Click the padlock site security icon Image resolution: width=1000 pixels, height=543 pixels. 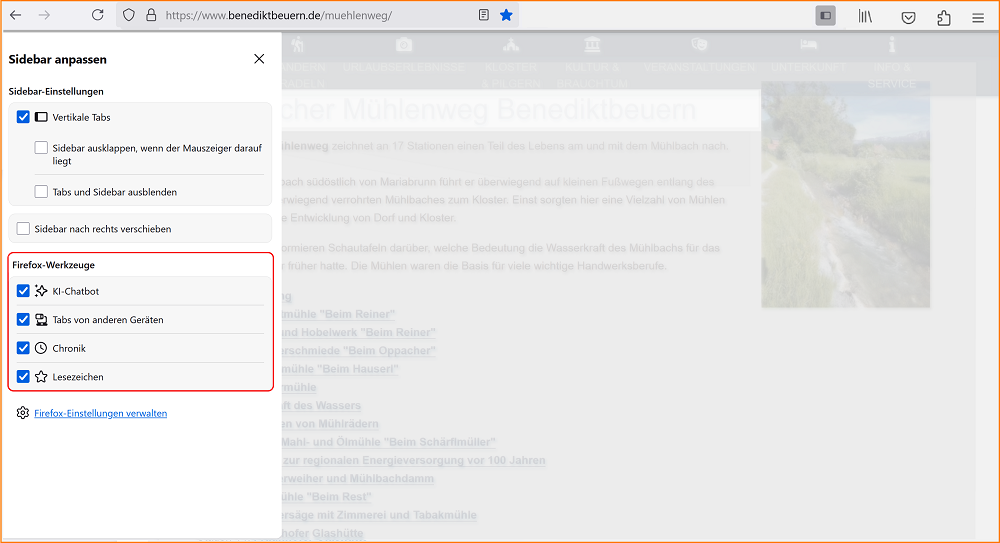(151, 15)
